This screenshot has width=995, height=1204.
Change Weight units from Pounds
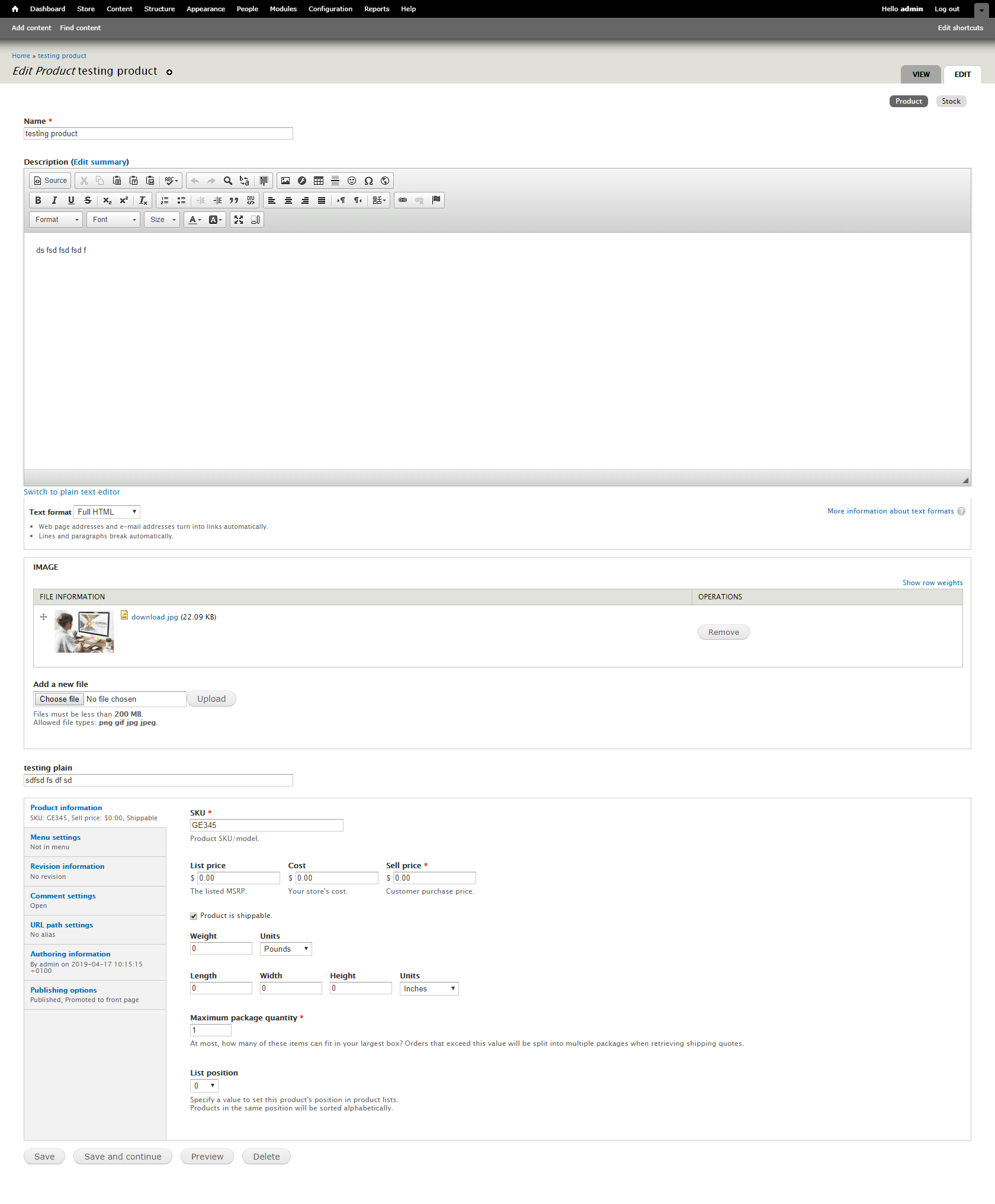point(285,949)
